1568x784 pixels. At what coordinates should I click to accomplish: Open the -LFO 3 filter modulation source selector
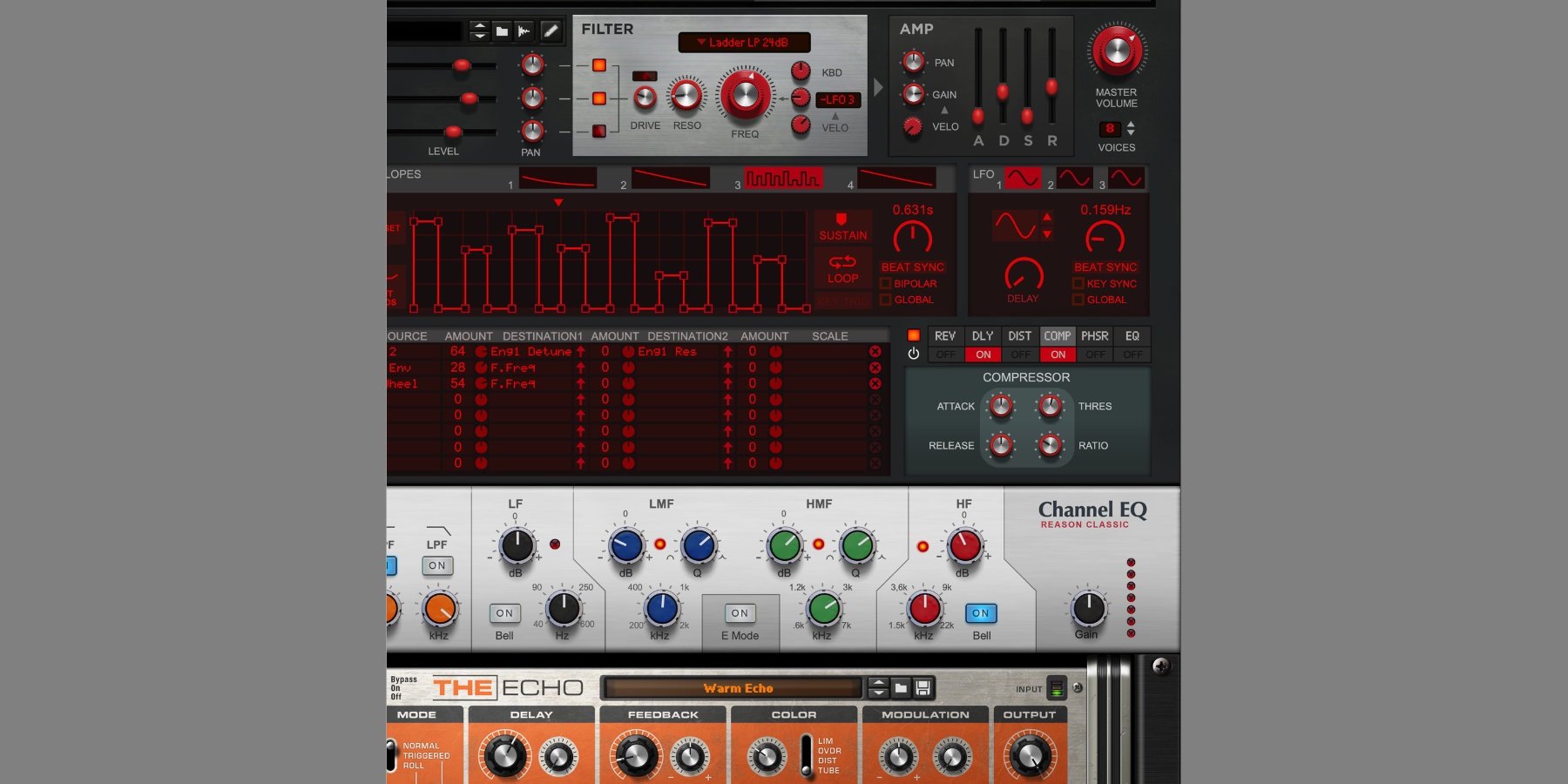click(838, 100)
